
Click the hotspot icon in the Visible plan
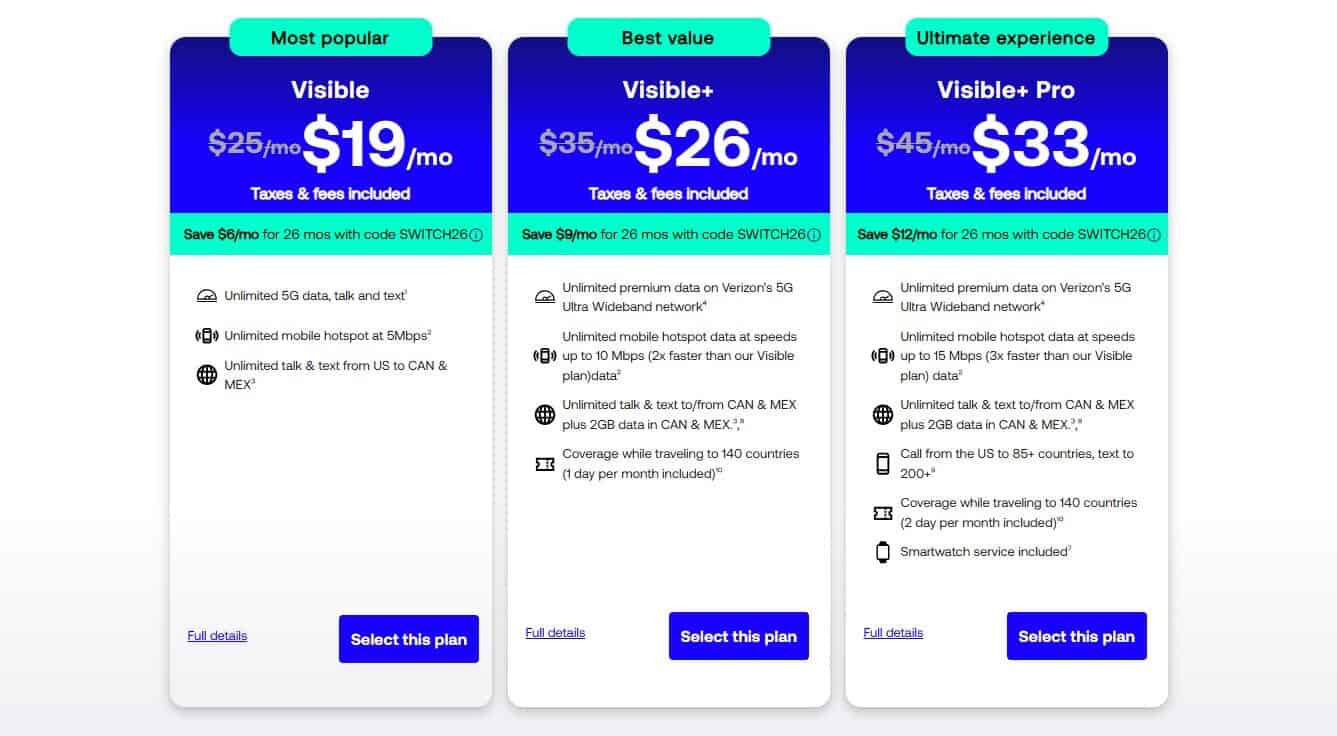point(207,336)
